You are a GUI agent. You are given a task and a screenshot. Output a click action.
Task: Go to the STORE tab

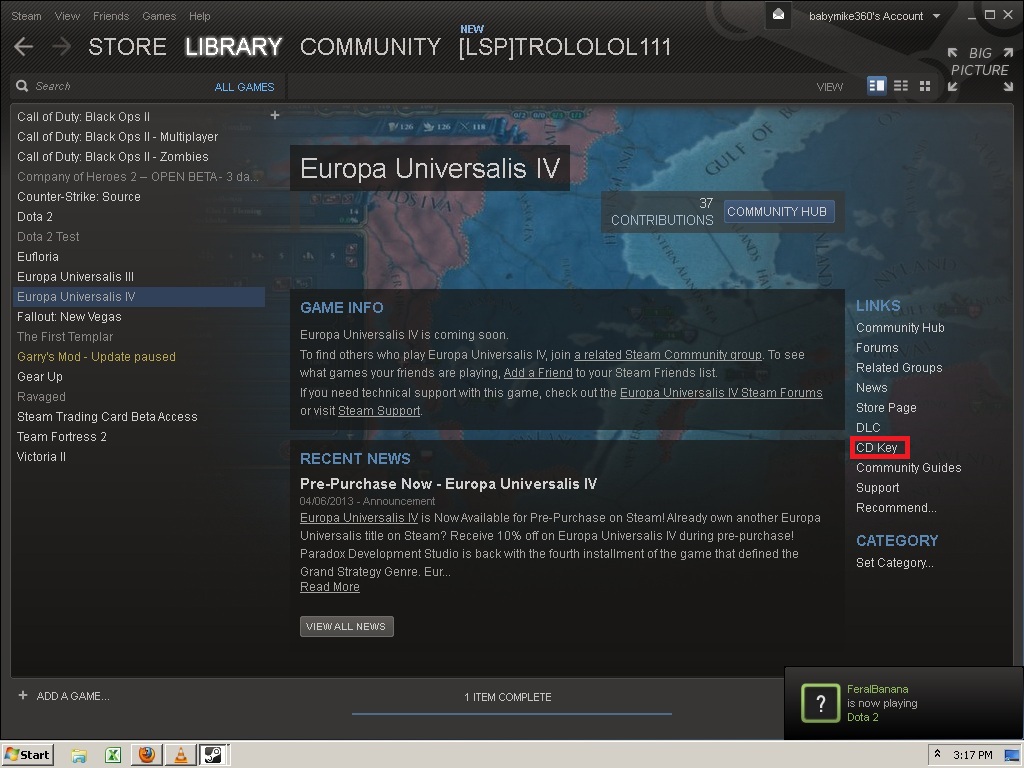point(127,47)
